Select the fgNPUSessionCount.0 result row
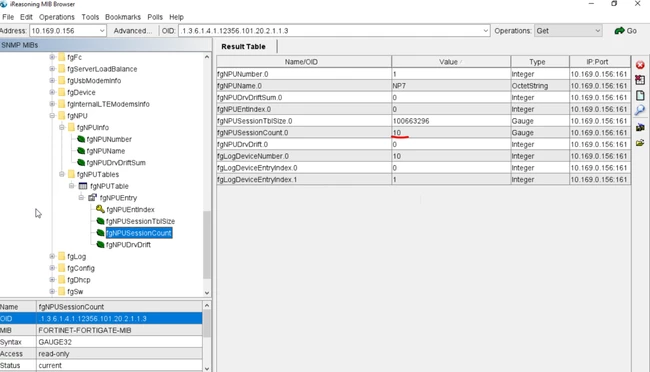This screenshot has width=650, height=372. pyautogui.click(x=423, y=133)
